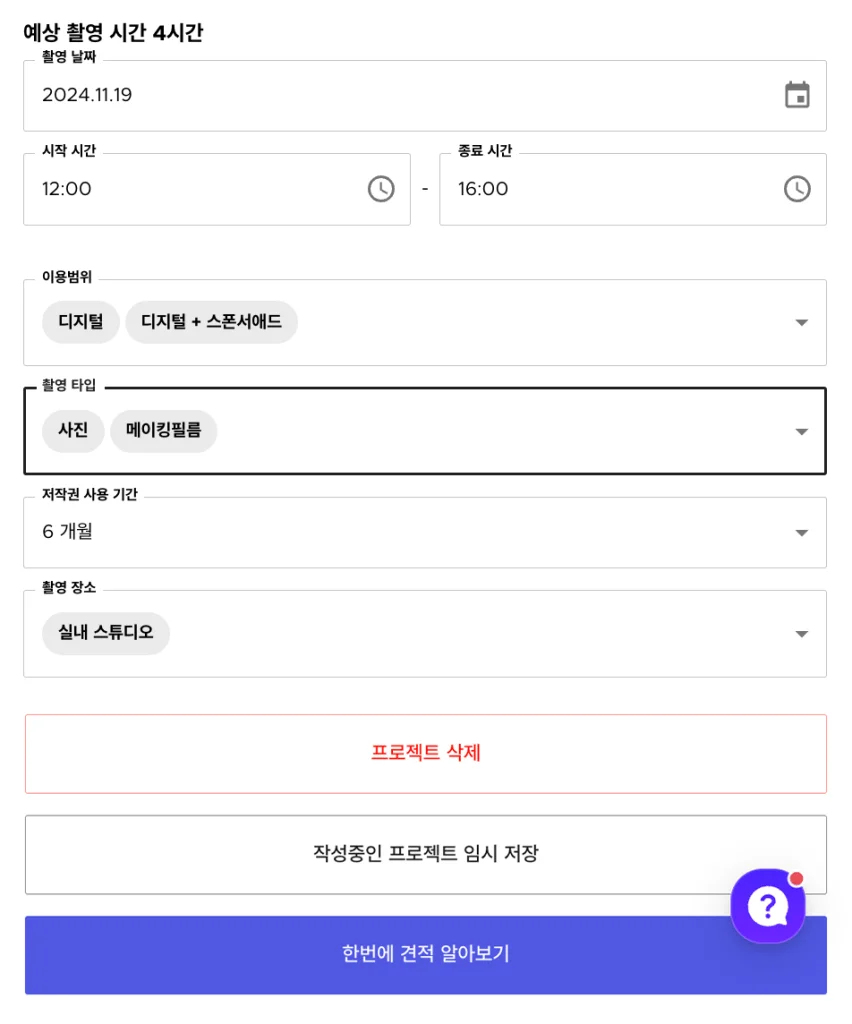The width and height of the screenshot is (852, 1024).
Task: Expand the 저작권 사용 기간 dropdown
Action: (800, 532)
